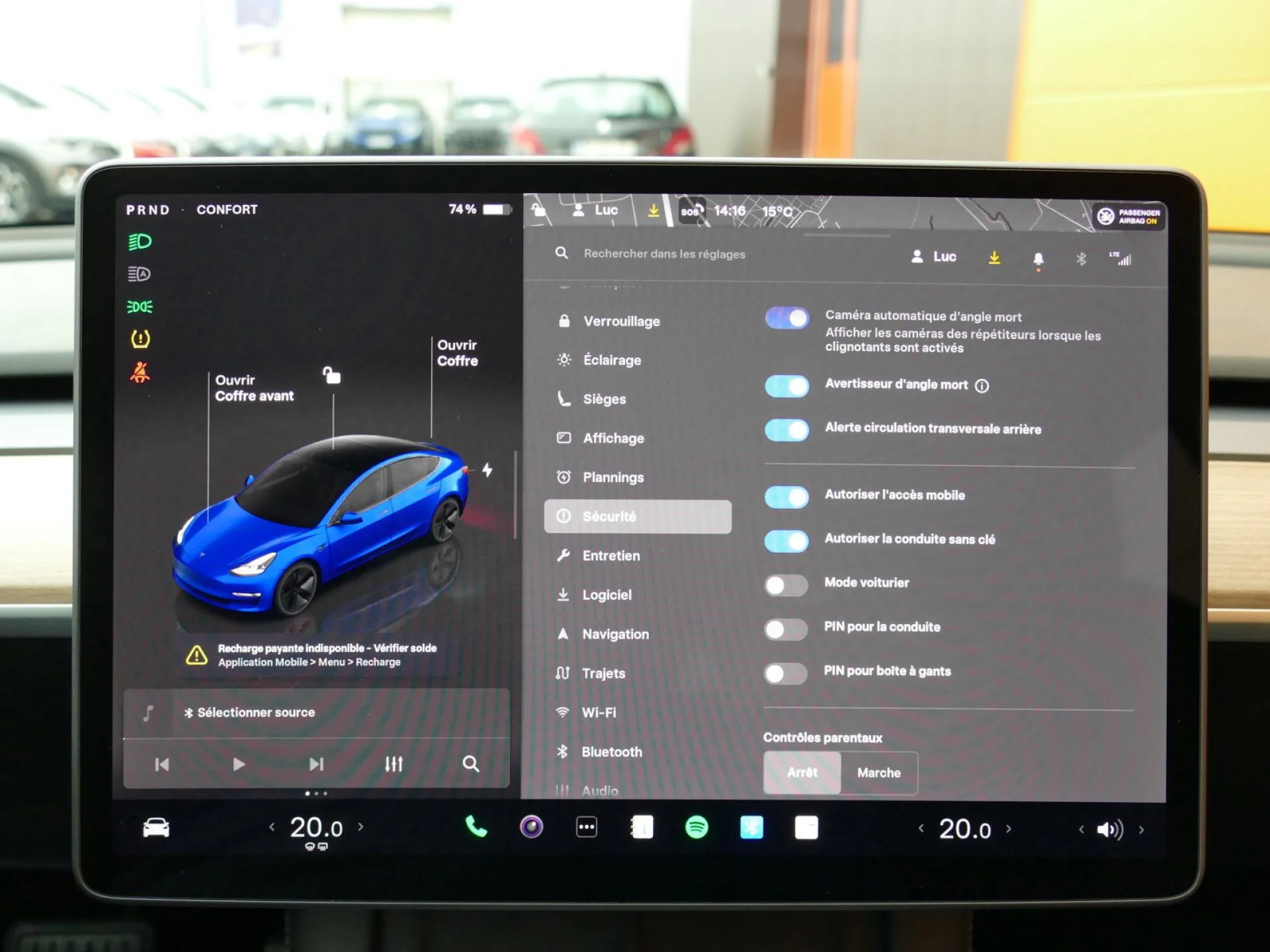
Task: Open the Éclairage settings section
Action: coord(611,360)
